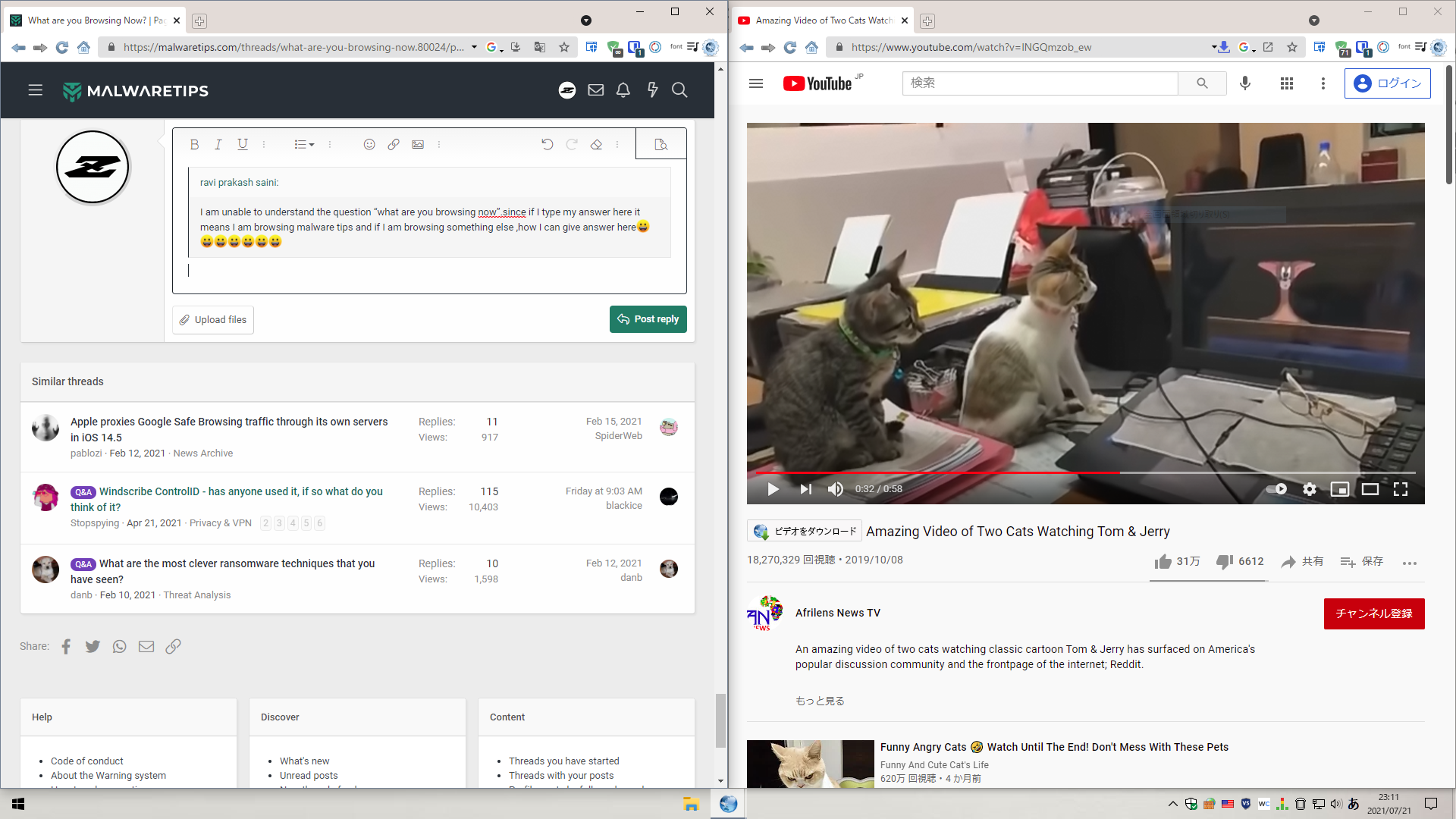Open Windows Start menu
The height and width of the screenshot is (819, 1456).
coord(18,804)
